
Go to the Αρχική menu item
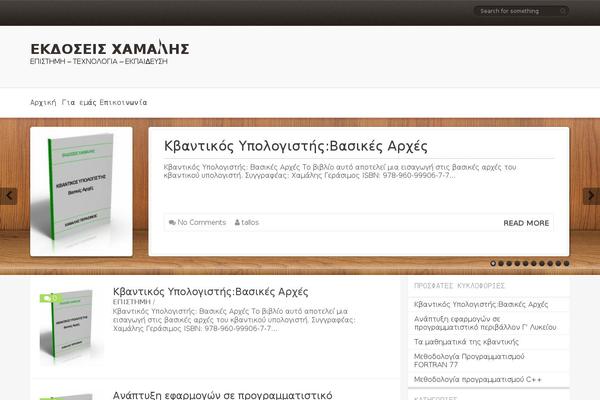click(43, 103)
